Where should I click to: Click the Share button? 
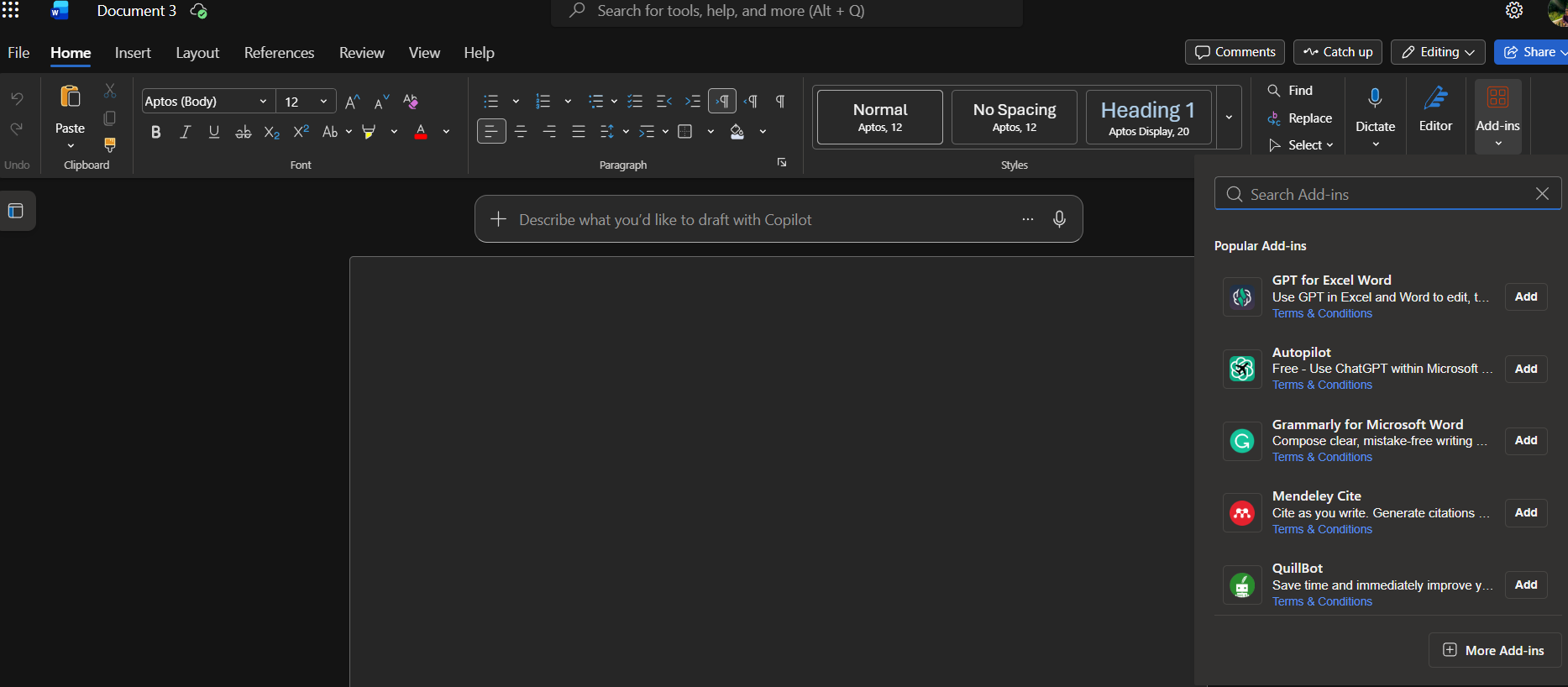coord(1531,52)
